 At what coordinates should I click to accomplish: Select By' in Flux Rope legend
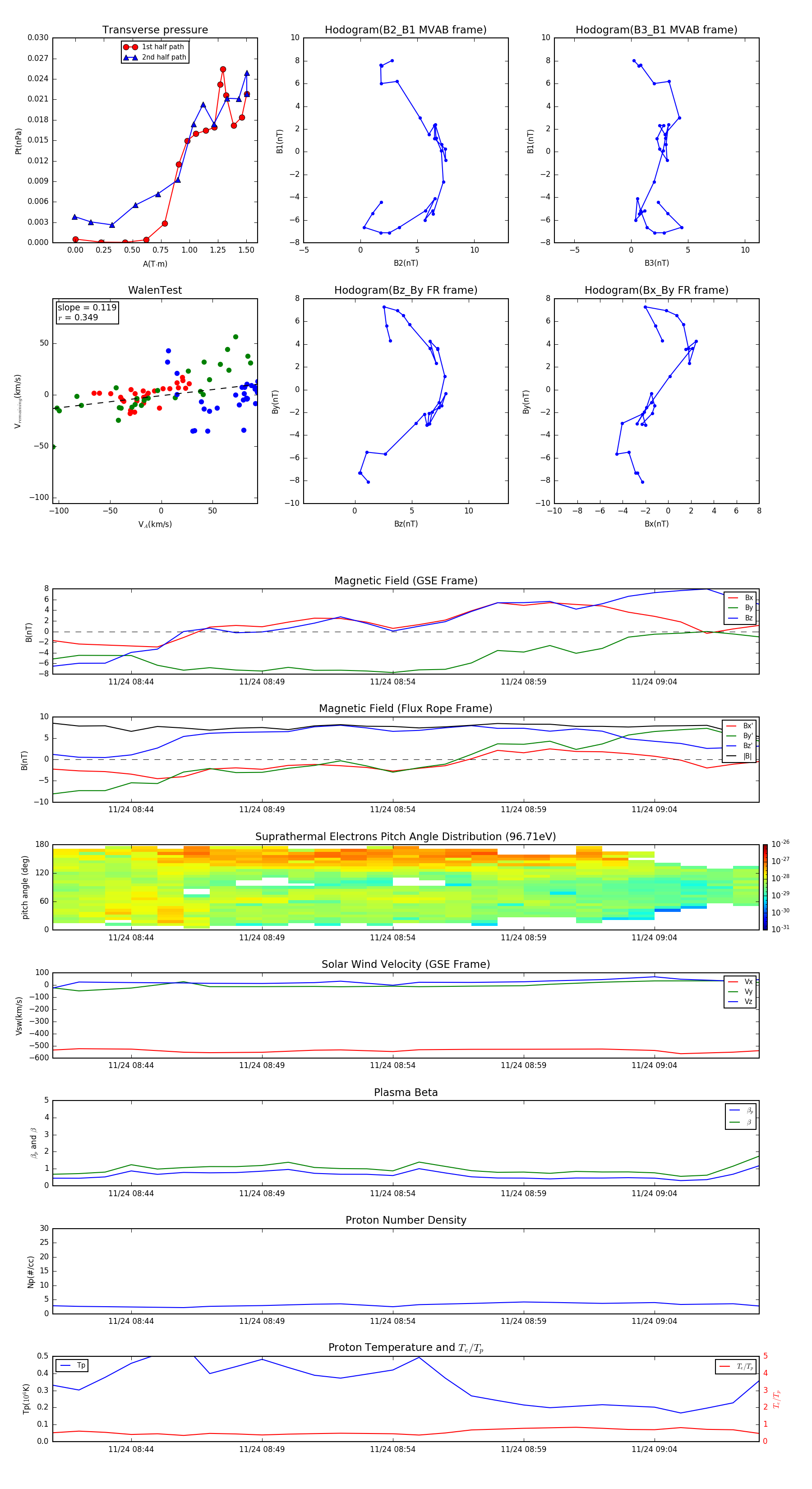point(739,736)
